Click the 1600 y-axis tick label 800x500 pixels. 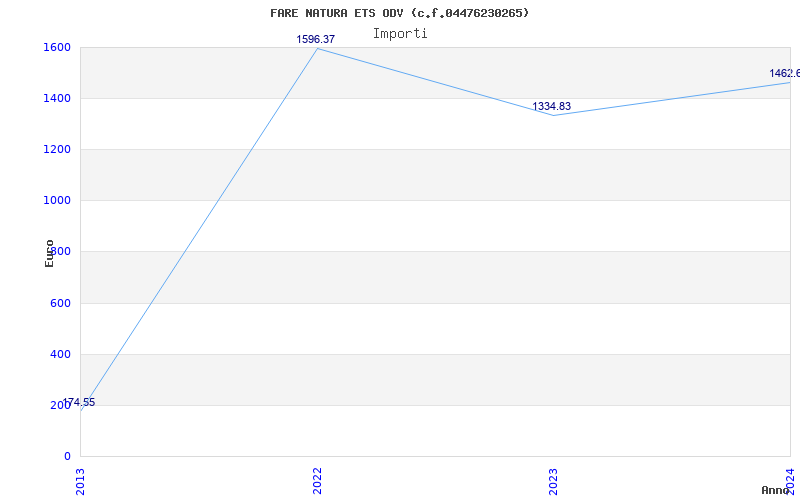click(57, 47)
